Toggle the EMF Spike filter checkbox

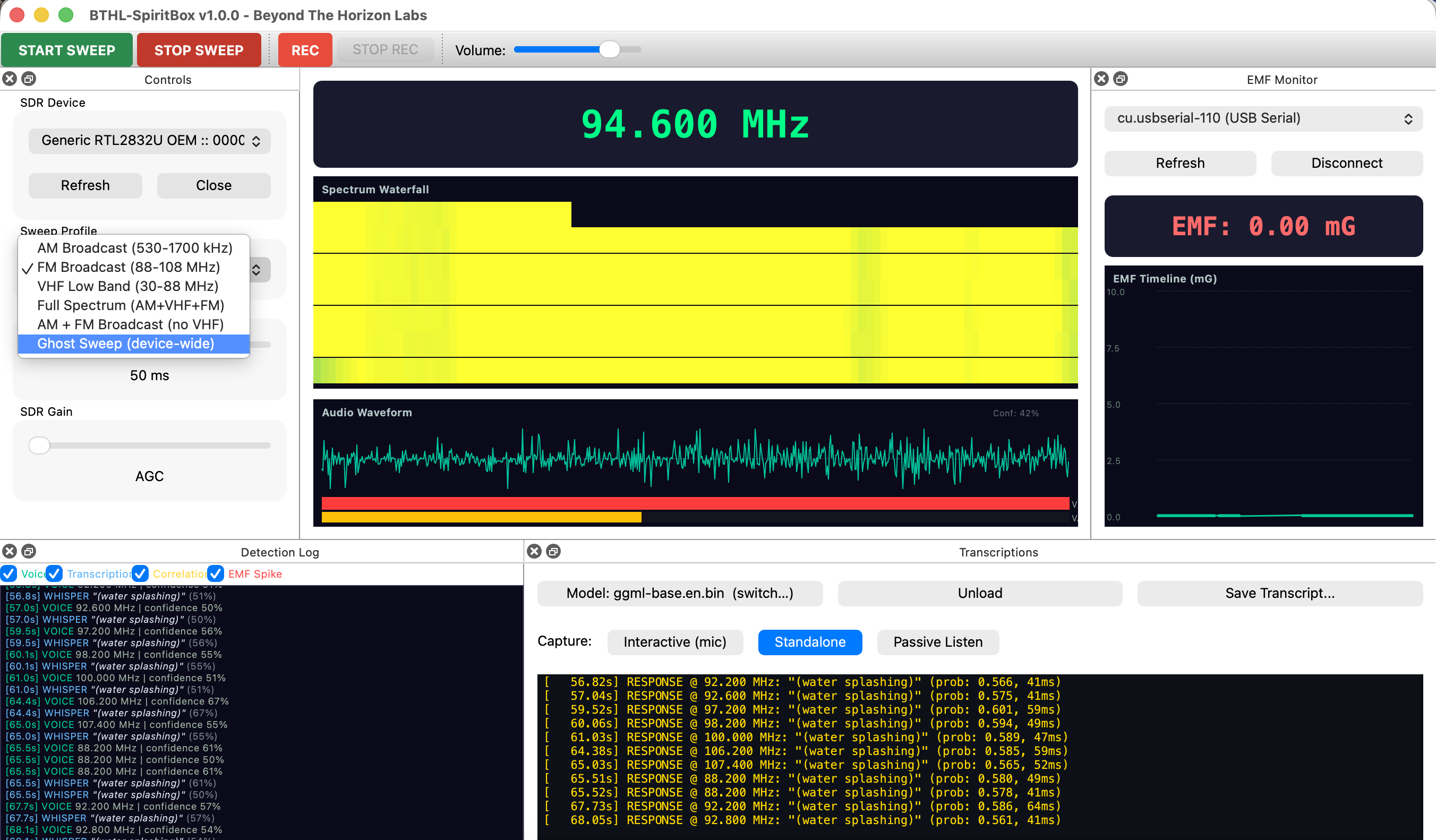tap(216, 573)
